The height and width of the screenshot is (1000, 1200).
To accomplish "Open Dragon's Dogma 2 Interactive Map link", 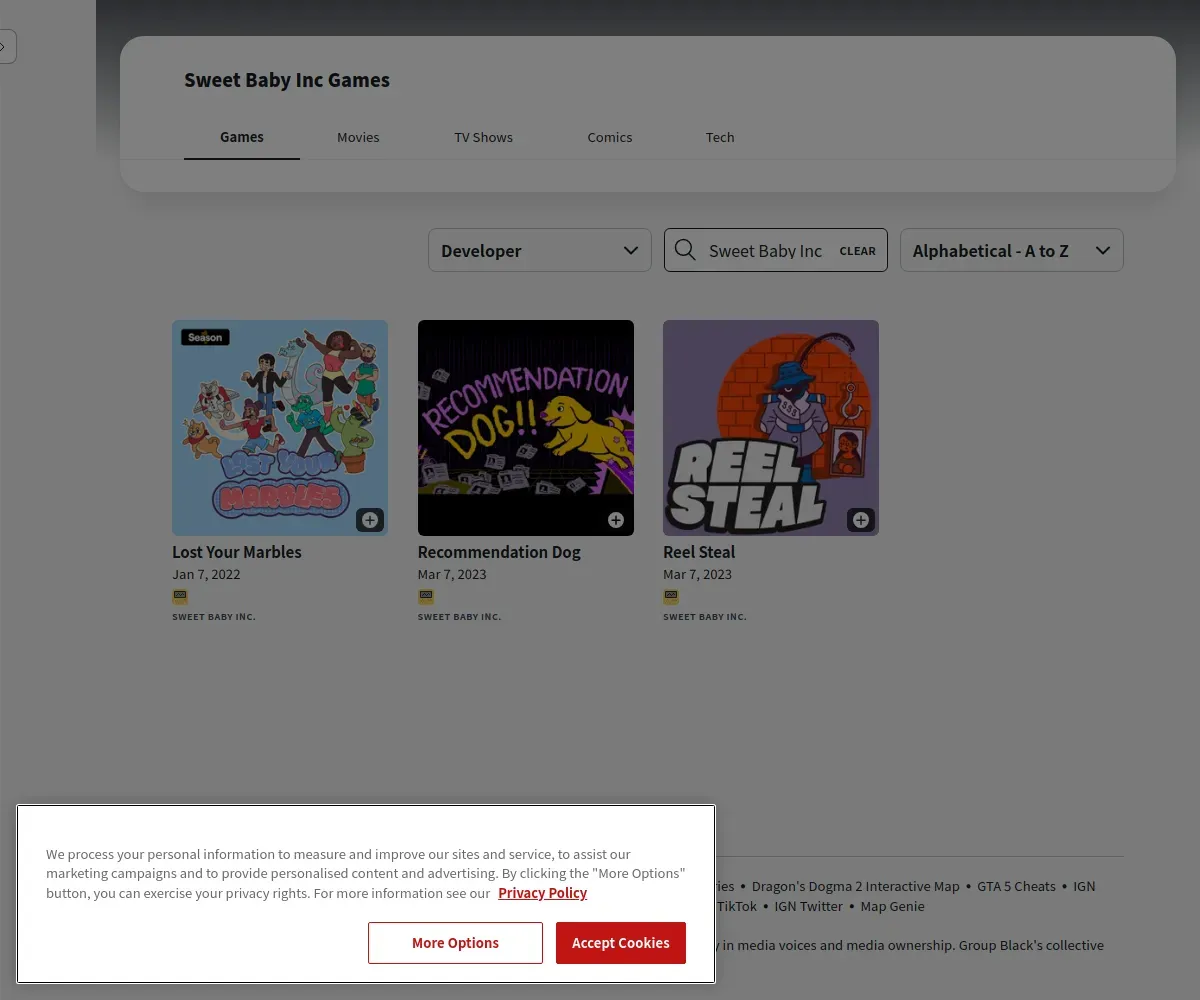I will tap(855, 886).
